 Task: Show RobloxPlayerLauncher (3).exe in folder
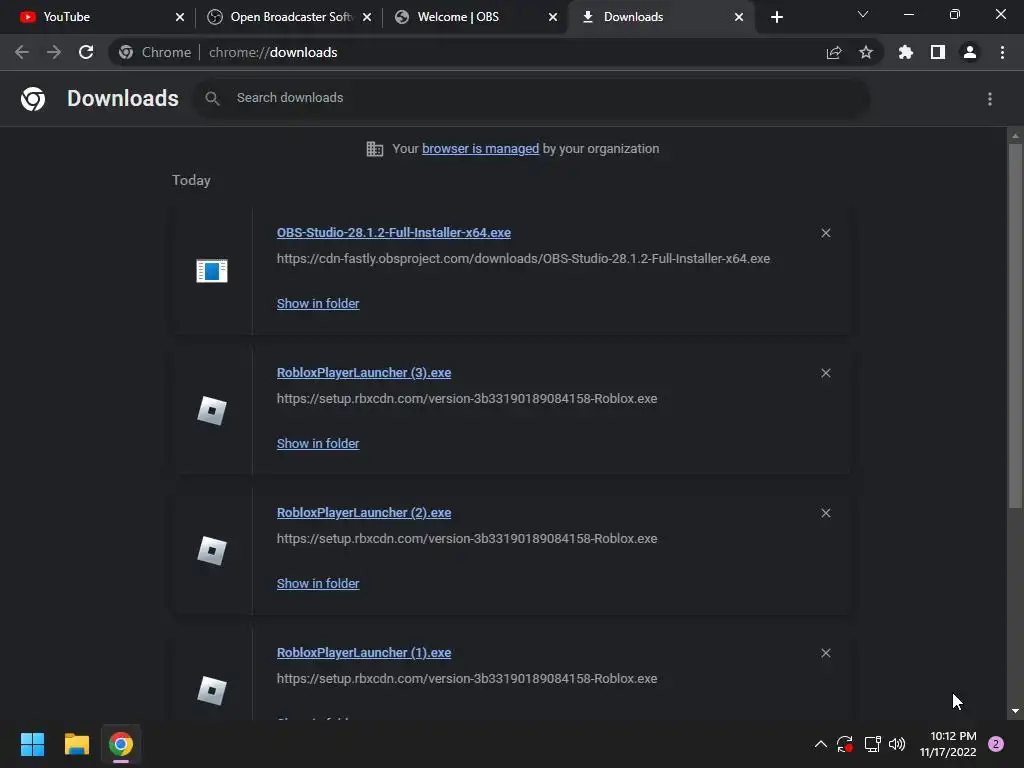tap(318, 443)
